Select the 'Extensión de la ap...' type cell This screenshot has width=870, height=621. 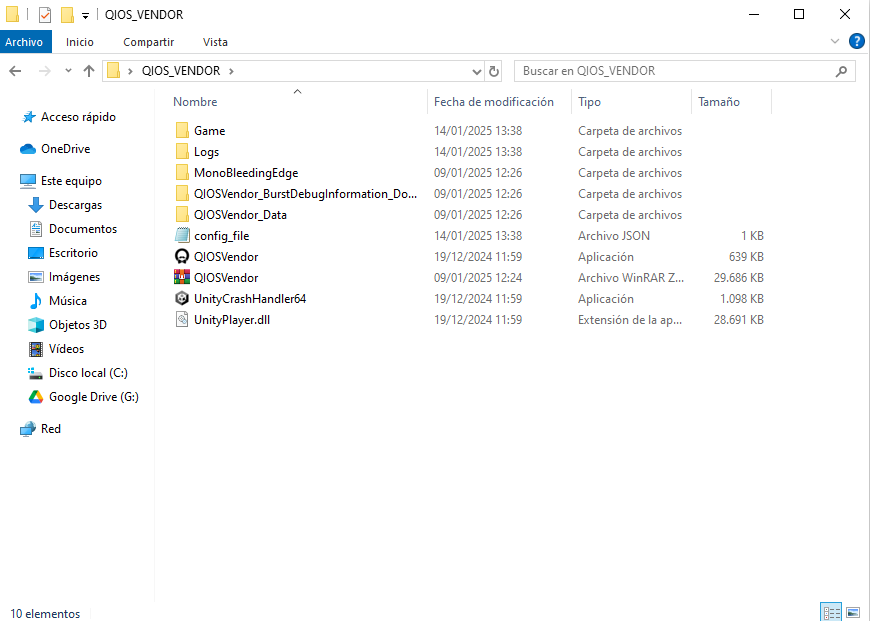click(630, 320)
